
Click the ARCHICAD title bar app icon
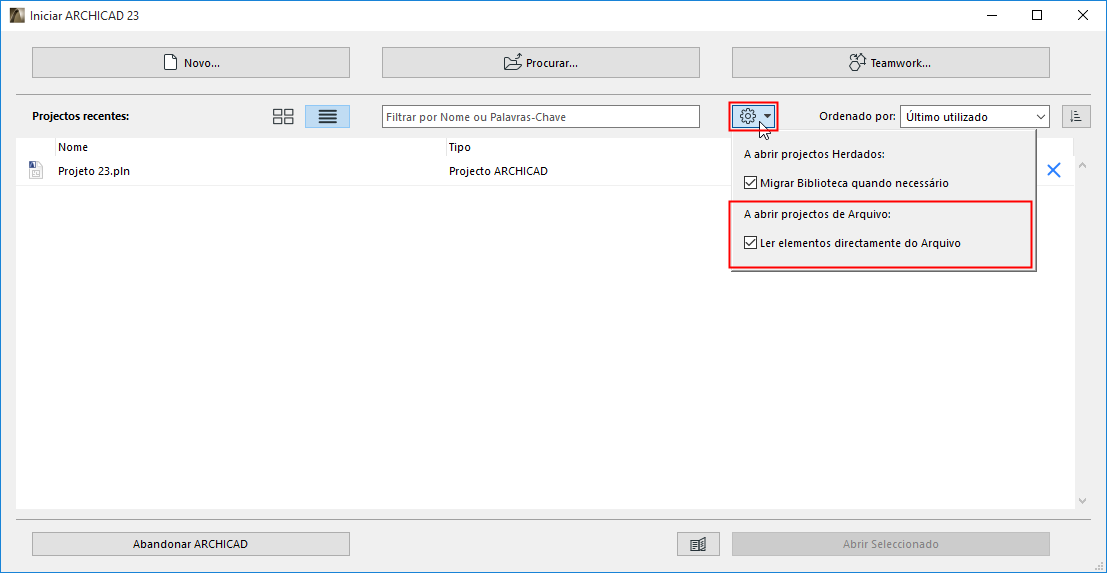pos(17,16)
